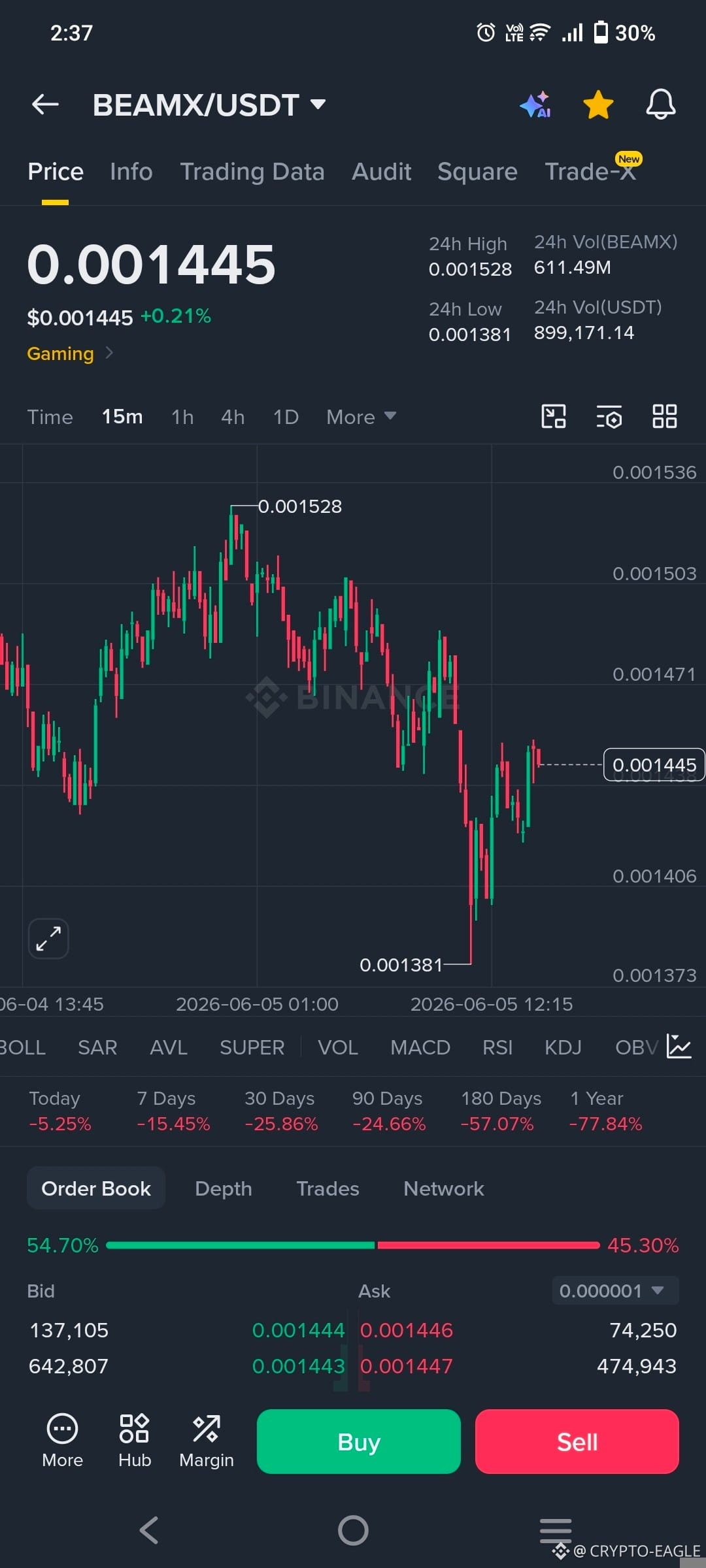
Task: Toggle the OBV indicator
Action: (x=636, y=1047)
